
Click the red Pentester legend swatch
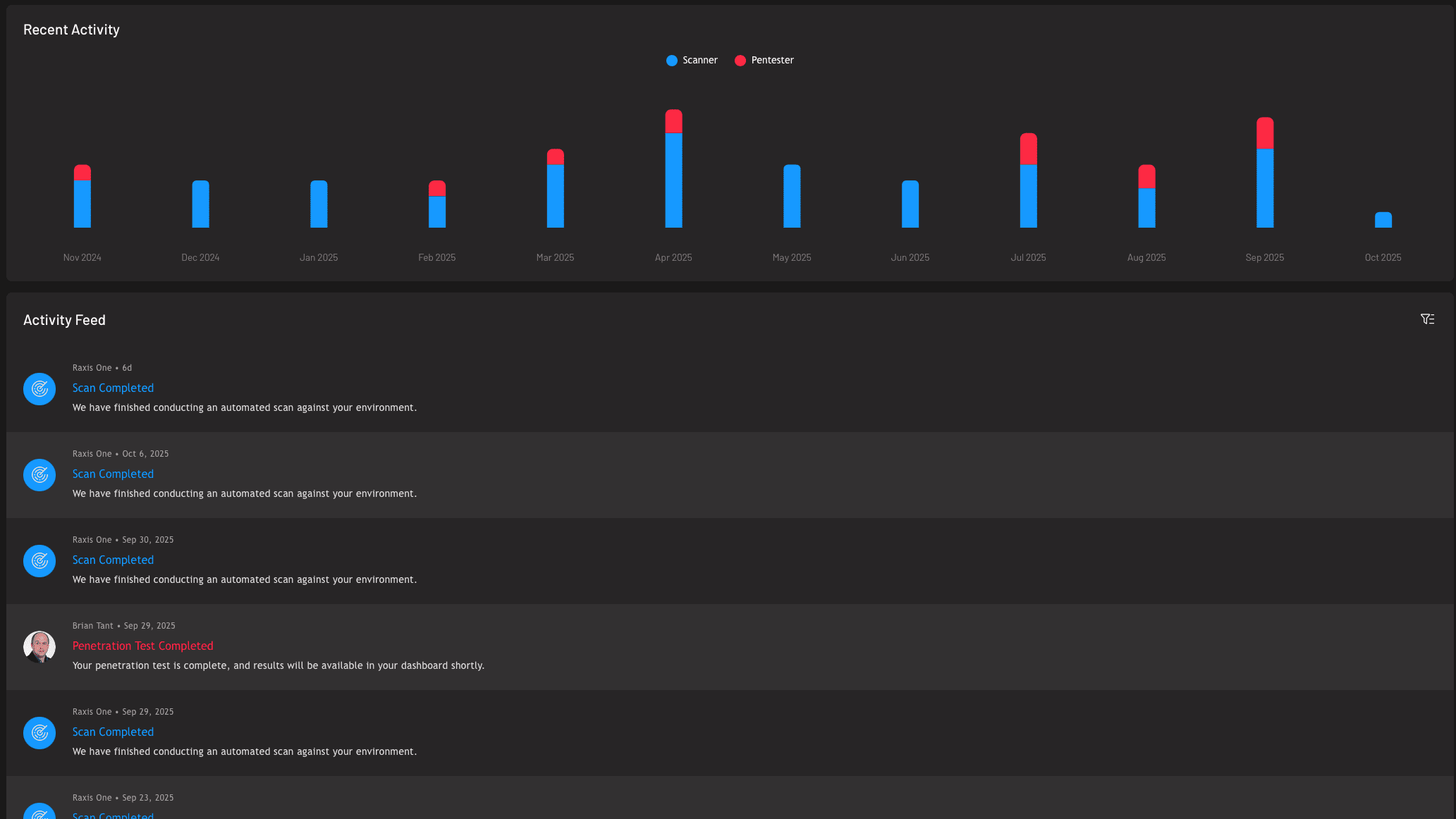pos(740,60)
